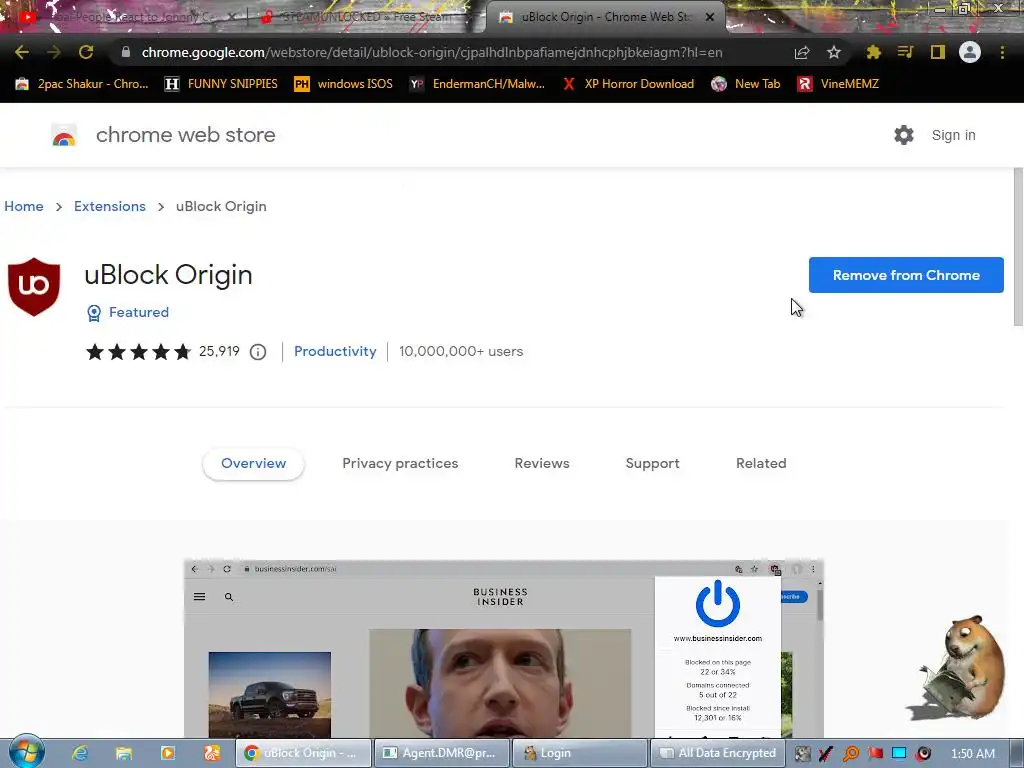Click the uBlock Origin shield logo
Screen dimensions: 1024x768
(34, 287)
